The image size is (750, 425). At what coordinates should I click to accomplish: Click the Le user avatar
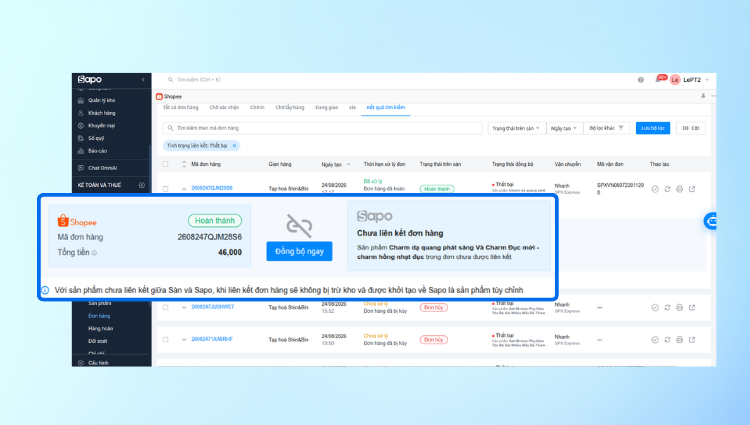[x=675, y=80]
